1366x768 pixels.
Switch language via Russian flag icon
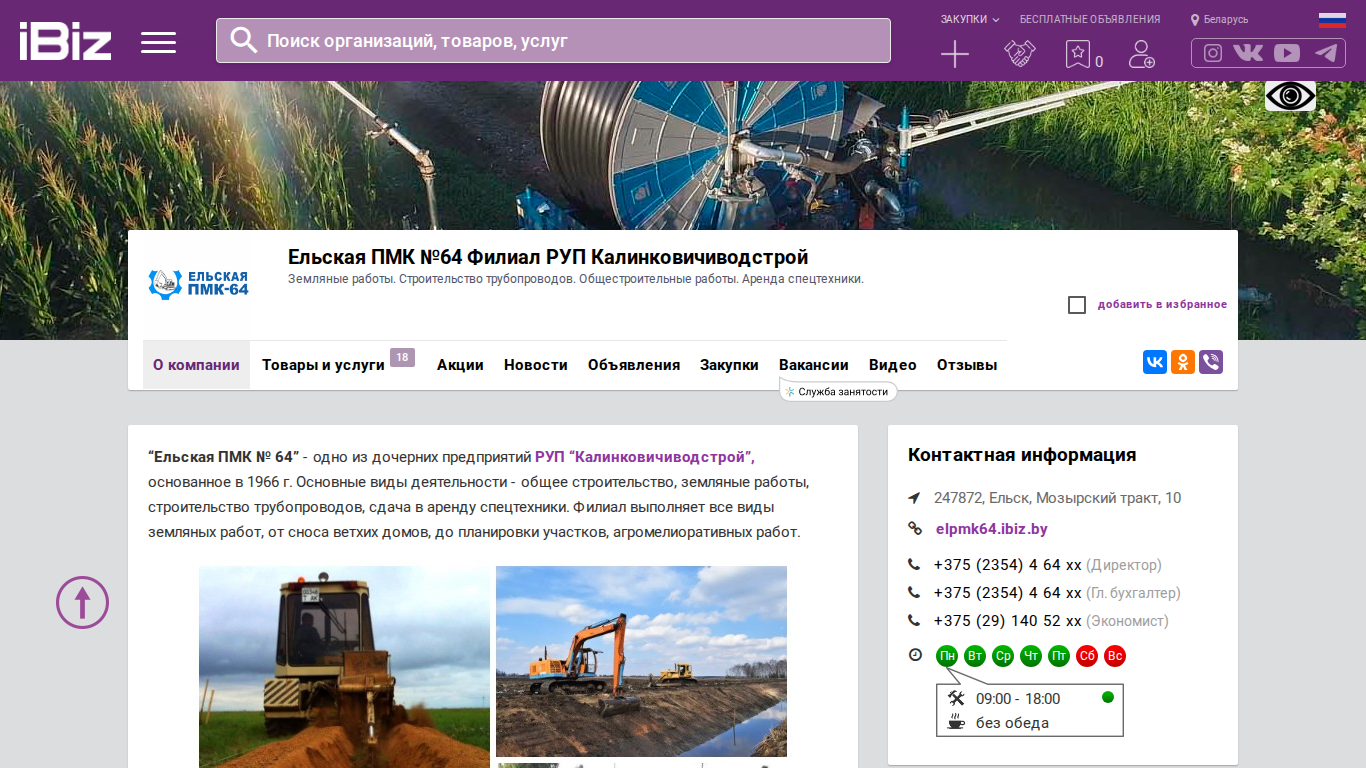(x=1332, y=19)
